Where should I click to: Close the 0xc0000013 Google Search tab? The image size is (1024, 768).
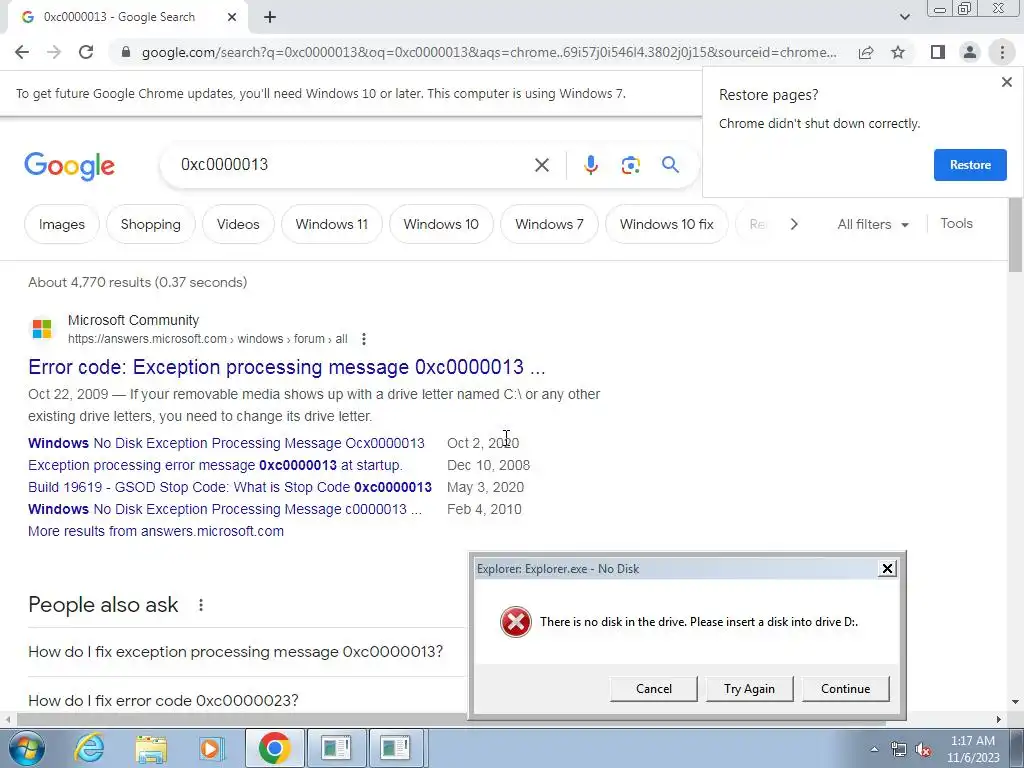pos(231,17)
